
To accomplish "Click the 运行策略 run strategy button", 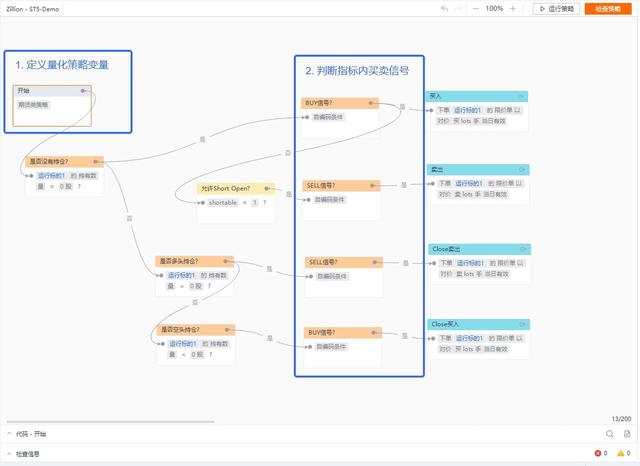I will pos(556,9).
